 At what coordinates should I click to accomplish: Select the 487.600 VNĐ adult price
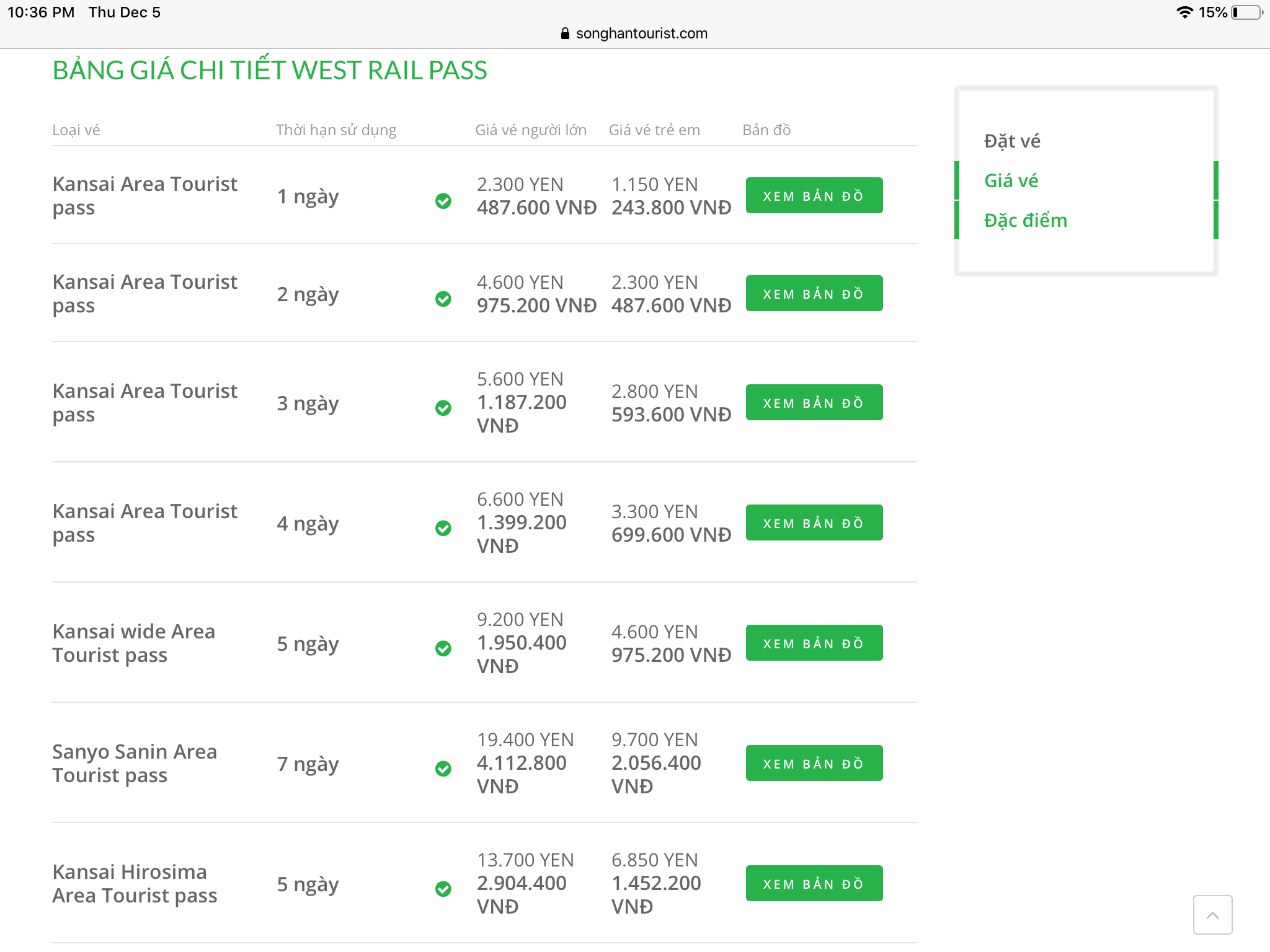click(537, 208)
